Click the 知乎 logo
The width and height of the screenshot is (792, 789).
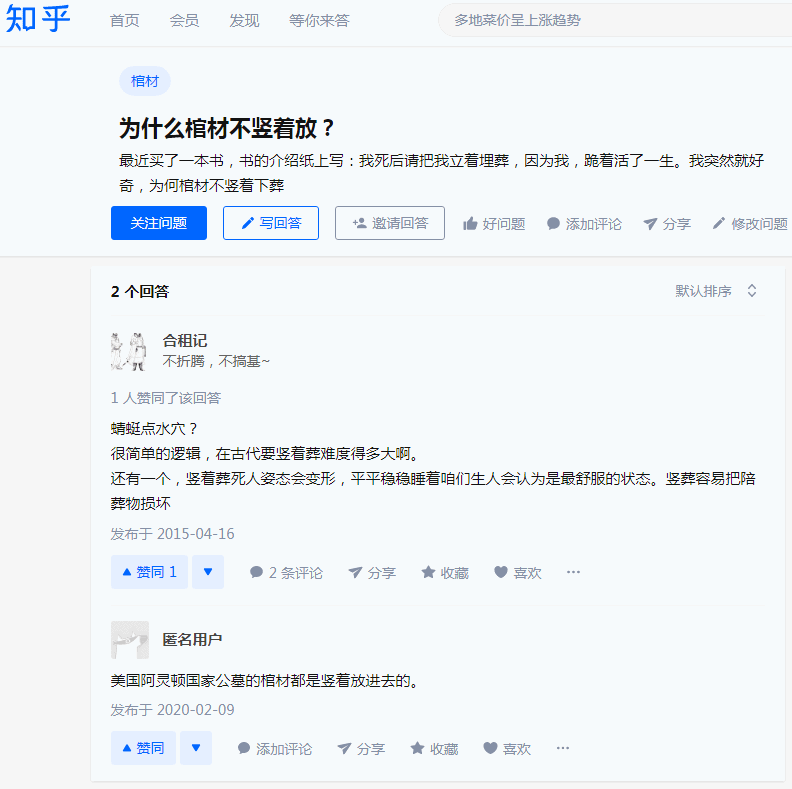click(x=38, y=20)
